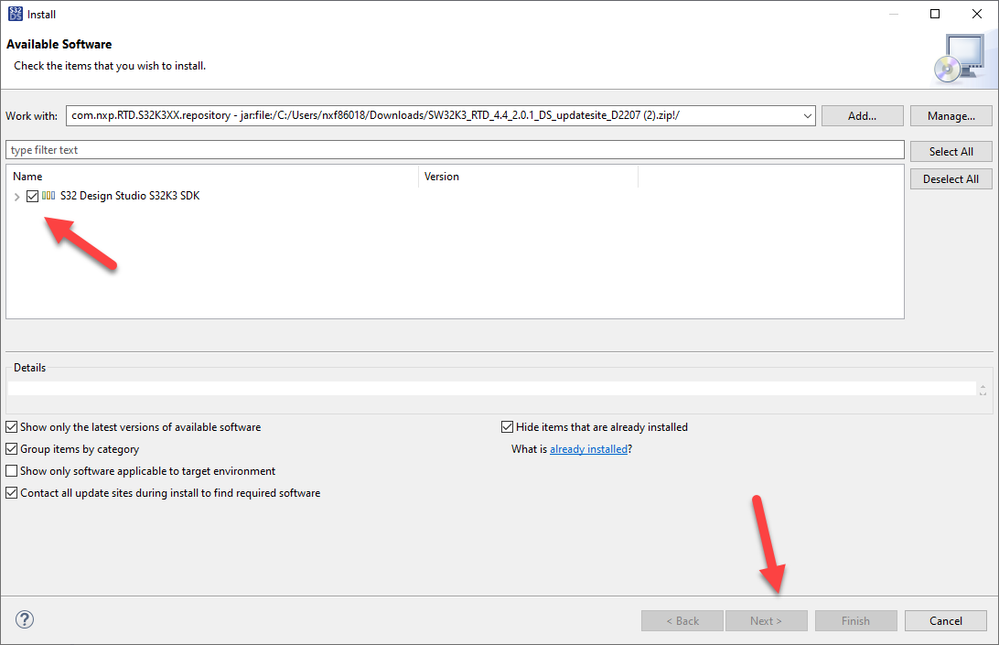Open the Manage... sites button
999x645 pixels.
(951, 116)
